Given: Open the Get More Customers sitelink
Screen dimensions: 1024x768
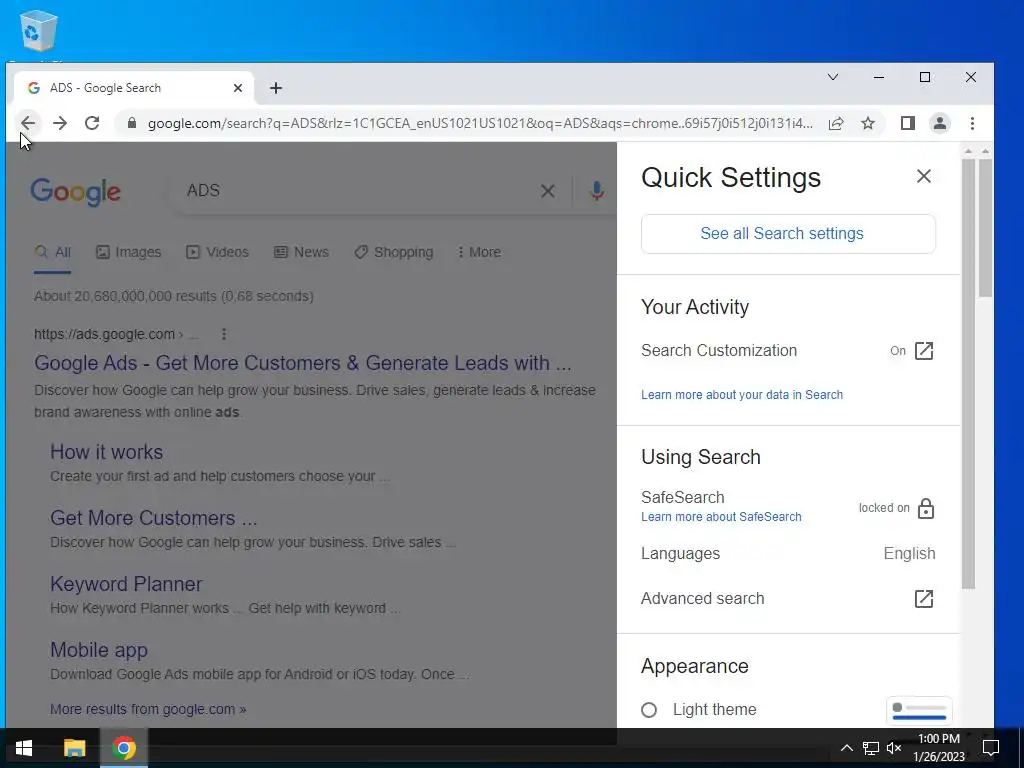Looking at the screenshot, I should coord(153,518).
